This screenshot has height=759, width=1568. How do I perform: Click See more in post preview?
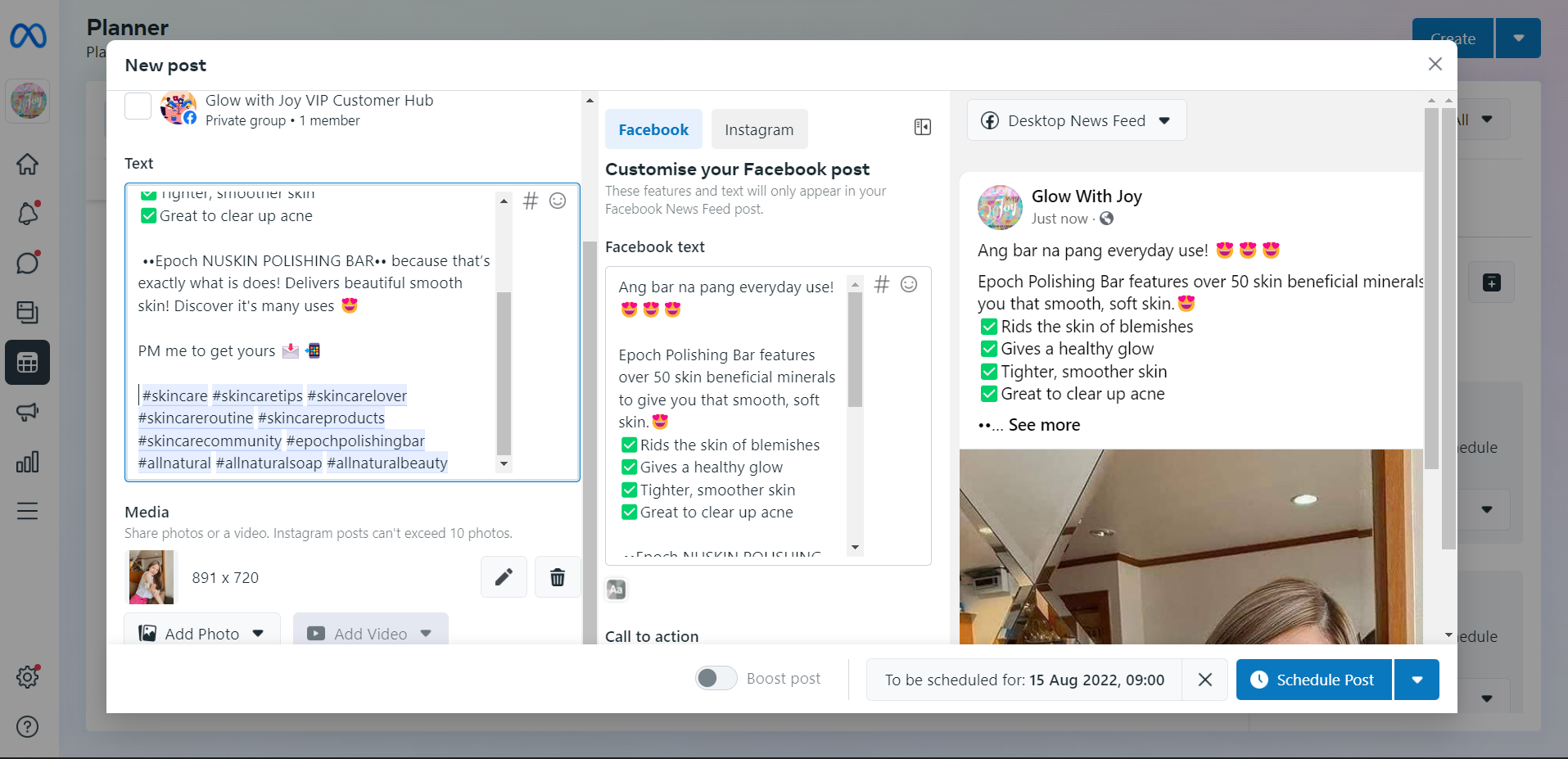pyautogui.click(x=1044, y=425)
